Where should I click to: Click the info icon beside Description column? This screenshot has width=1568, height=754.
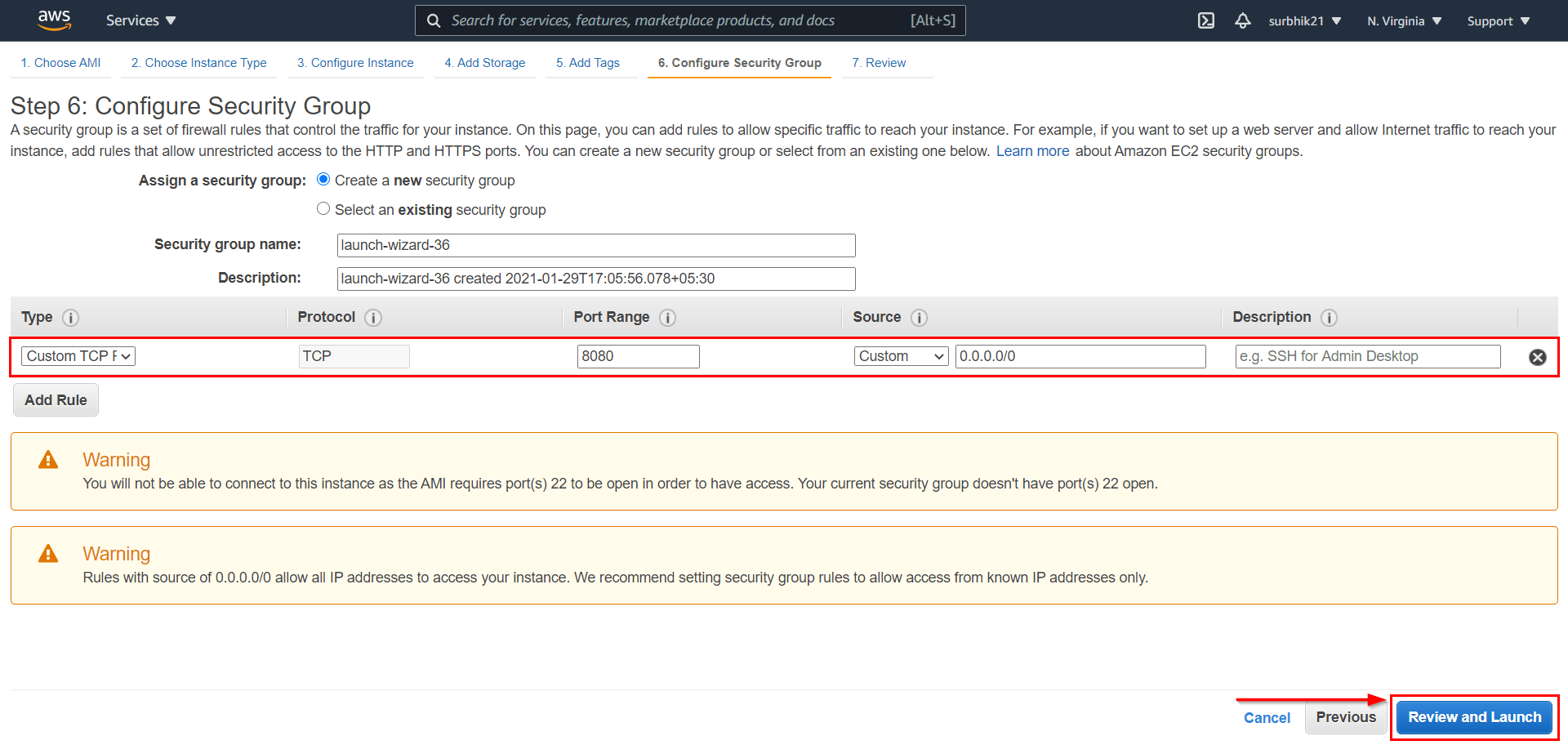click(1329, 318)
